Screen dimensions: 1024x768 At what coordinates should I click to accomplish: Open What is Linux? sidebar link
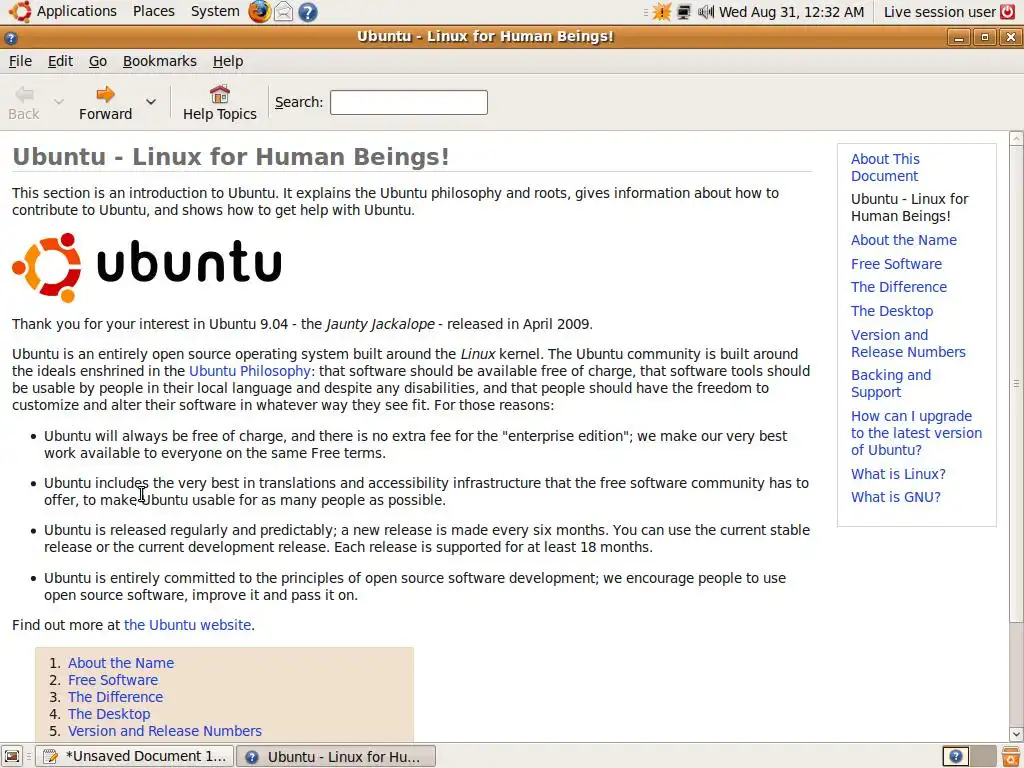[x=898, y=474]
